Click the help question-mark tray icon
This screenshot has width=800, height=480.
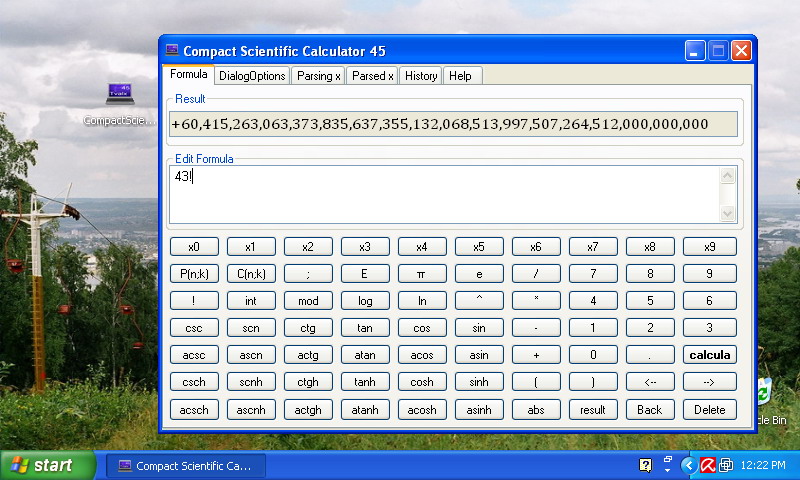[x=645, y=465]
